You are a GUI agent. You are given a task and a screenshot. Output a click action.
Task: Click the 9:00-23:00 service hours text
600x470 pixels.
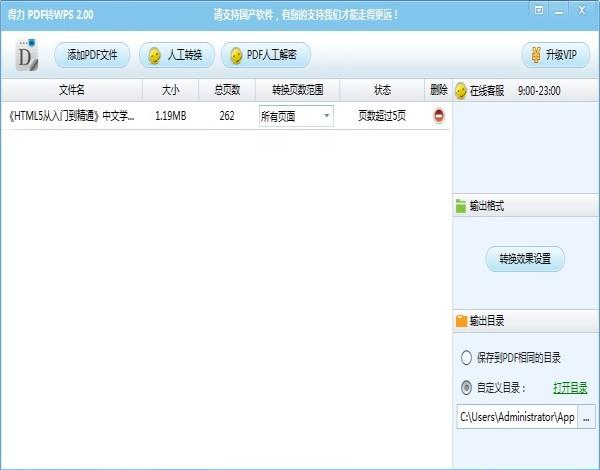[539, 91]
